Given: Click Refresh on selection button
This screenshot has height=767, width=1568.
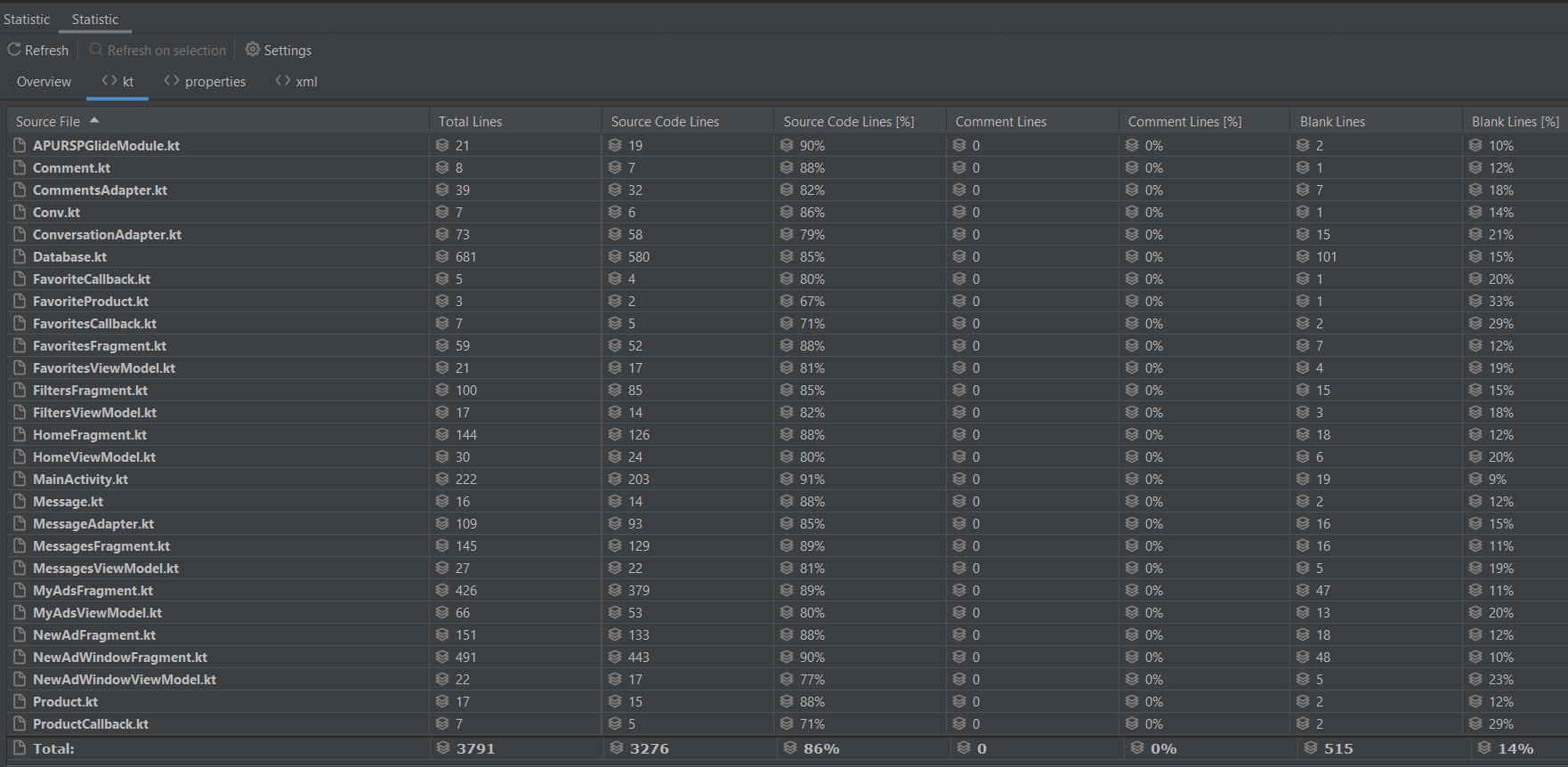Looking at the screenshot, I should [x=158, y=51].
